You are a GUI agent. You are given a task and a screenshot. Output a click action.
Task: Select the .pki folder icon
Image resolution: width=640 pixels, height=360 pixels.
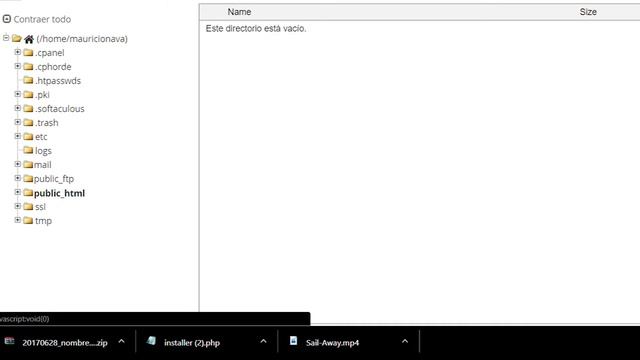point(28,95)
